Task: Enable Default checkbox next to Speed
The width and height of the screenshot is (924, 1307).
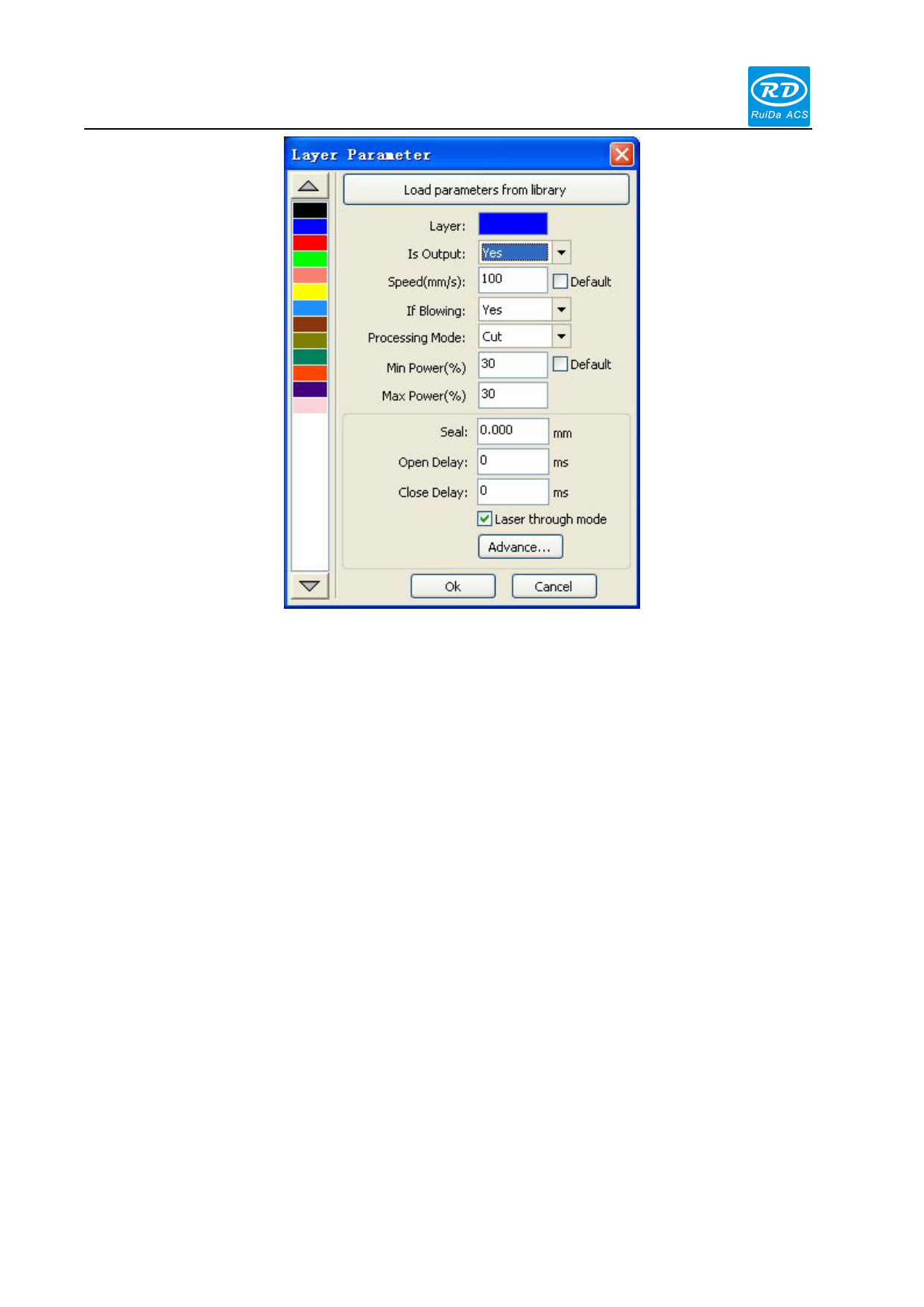Action: coord(560,282)
